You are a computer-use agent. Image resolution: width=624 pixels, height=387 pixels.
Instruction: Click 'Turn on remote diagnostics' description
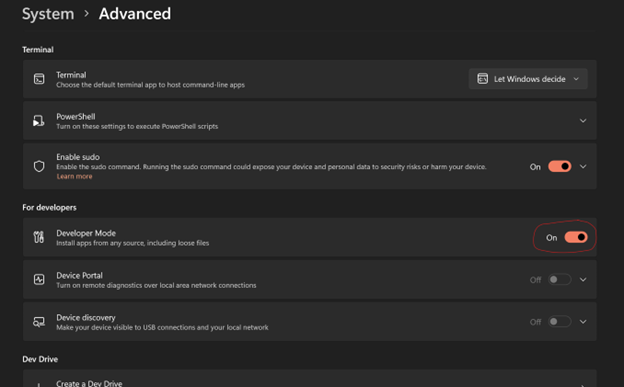click(x=156, y=285)
